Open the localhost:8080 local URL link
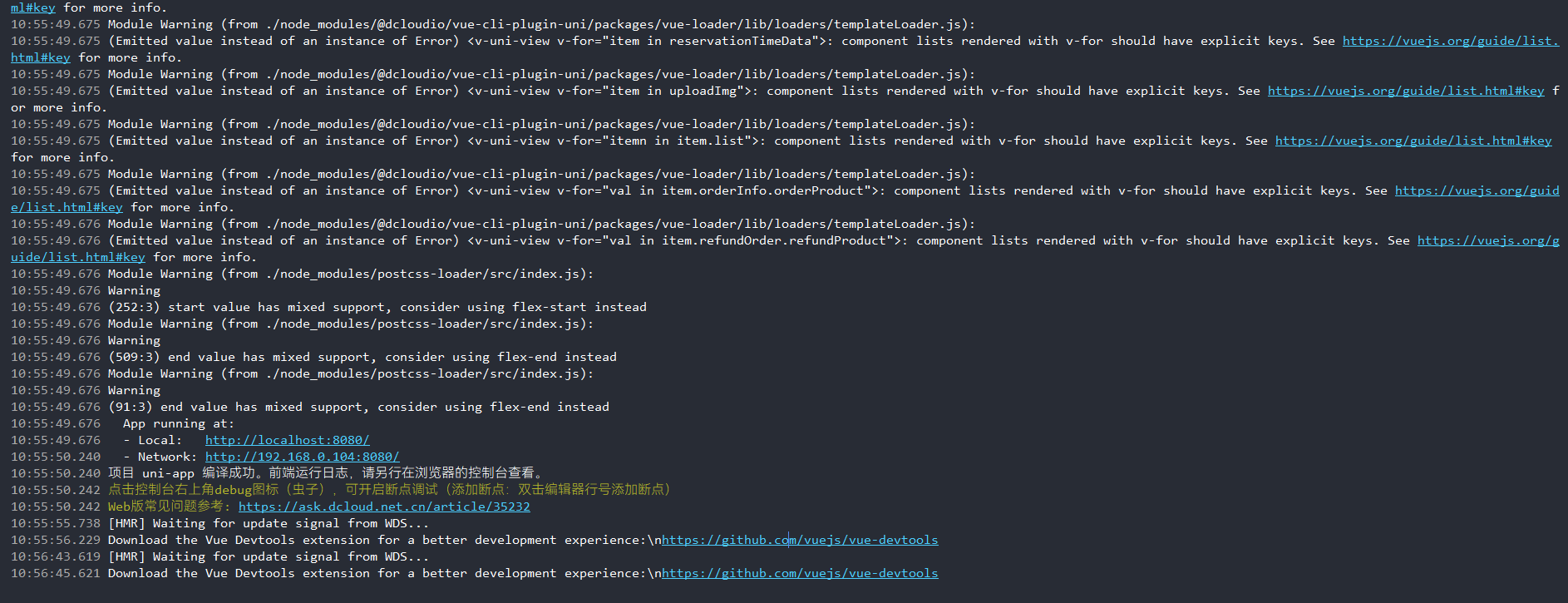Viewport: 1568px width, 603px height. [x=287, y=440]
